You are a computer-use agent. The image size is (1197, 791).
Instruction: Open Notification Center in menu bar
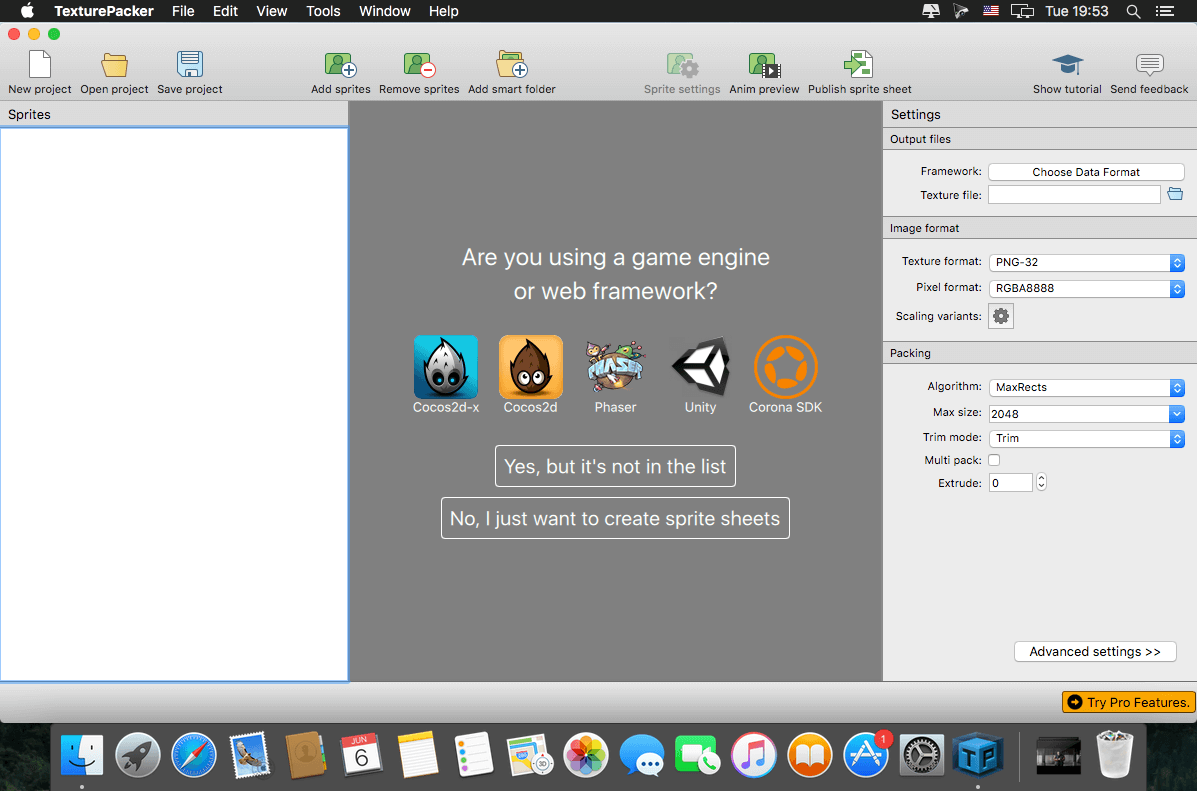tap(1165, 11)
